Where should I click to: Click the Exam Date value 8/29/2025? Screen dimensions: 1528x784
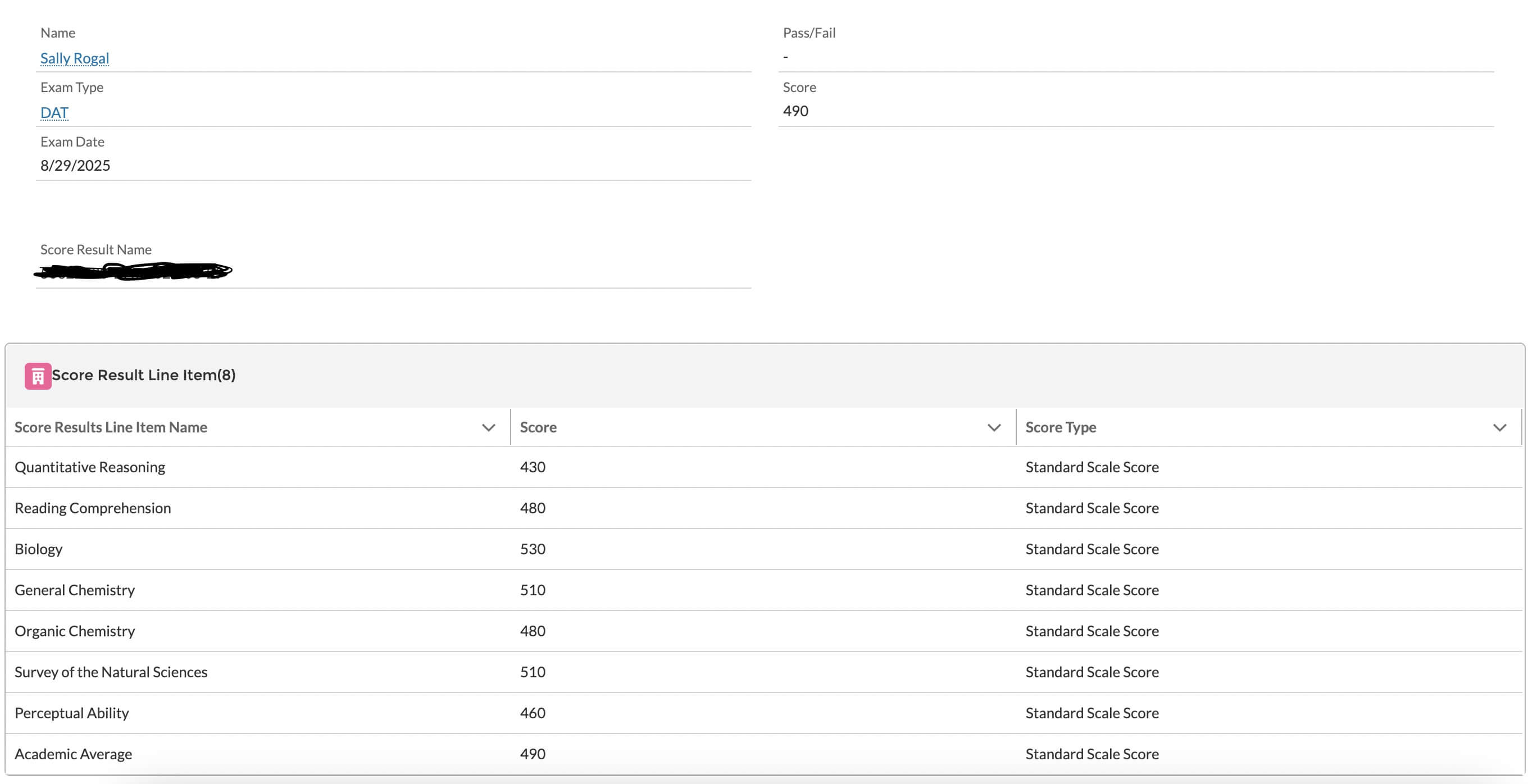click(x=75, y=166)
